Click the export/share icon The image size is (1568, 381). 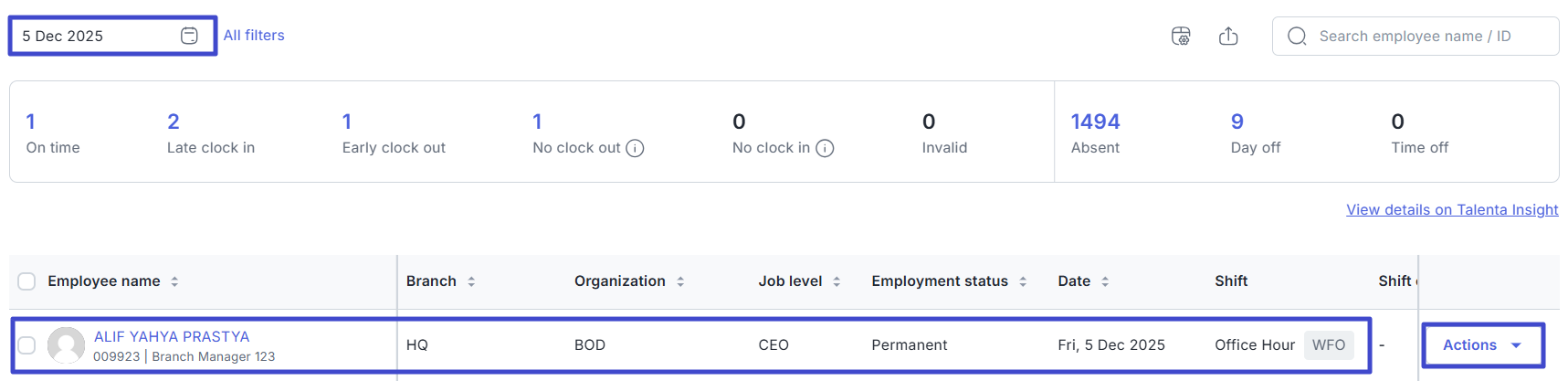point(1228,36)
